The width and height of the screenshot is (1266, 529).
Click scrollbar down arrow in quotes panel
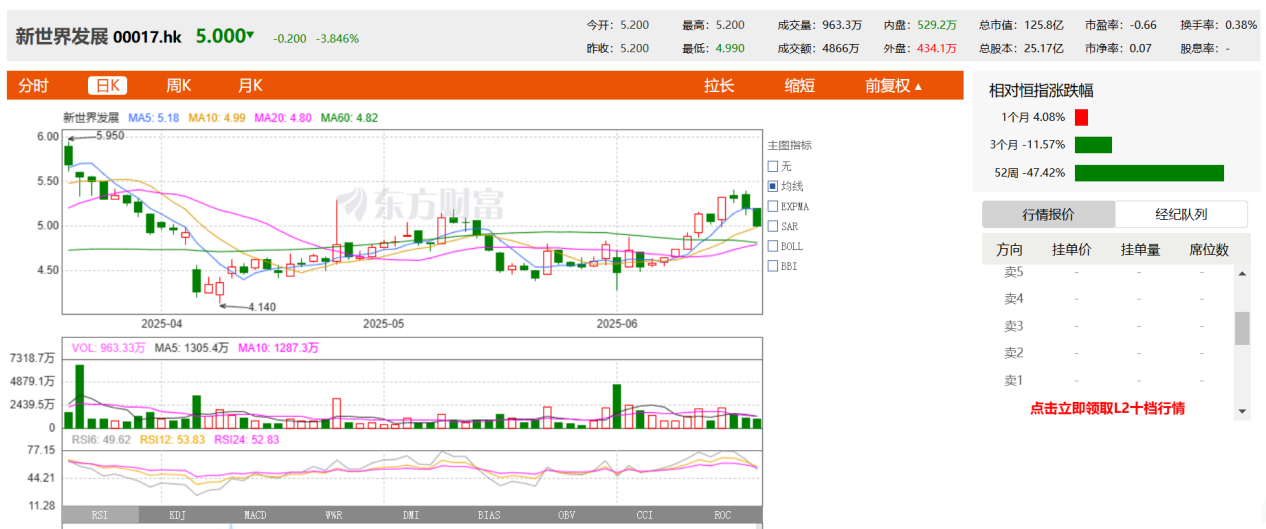pos(1242,411)
